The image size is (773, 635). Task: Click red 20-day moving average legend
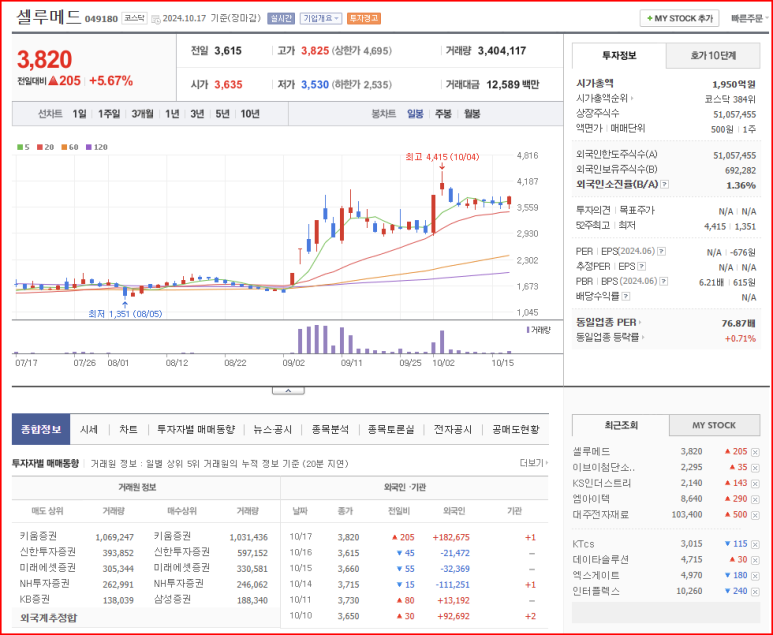pyautogui.click(x=45, y=147)
